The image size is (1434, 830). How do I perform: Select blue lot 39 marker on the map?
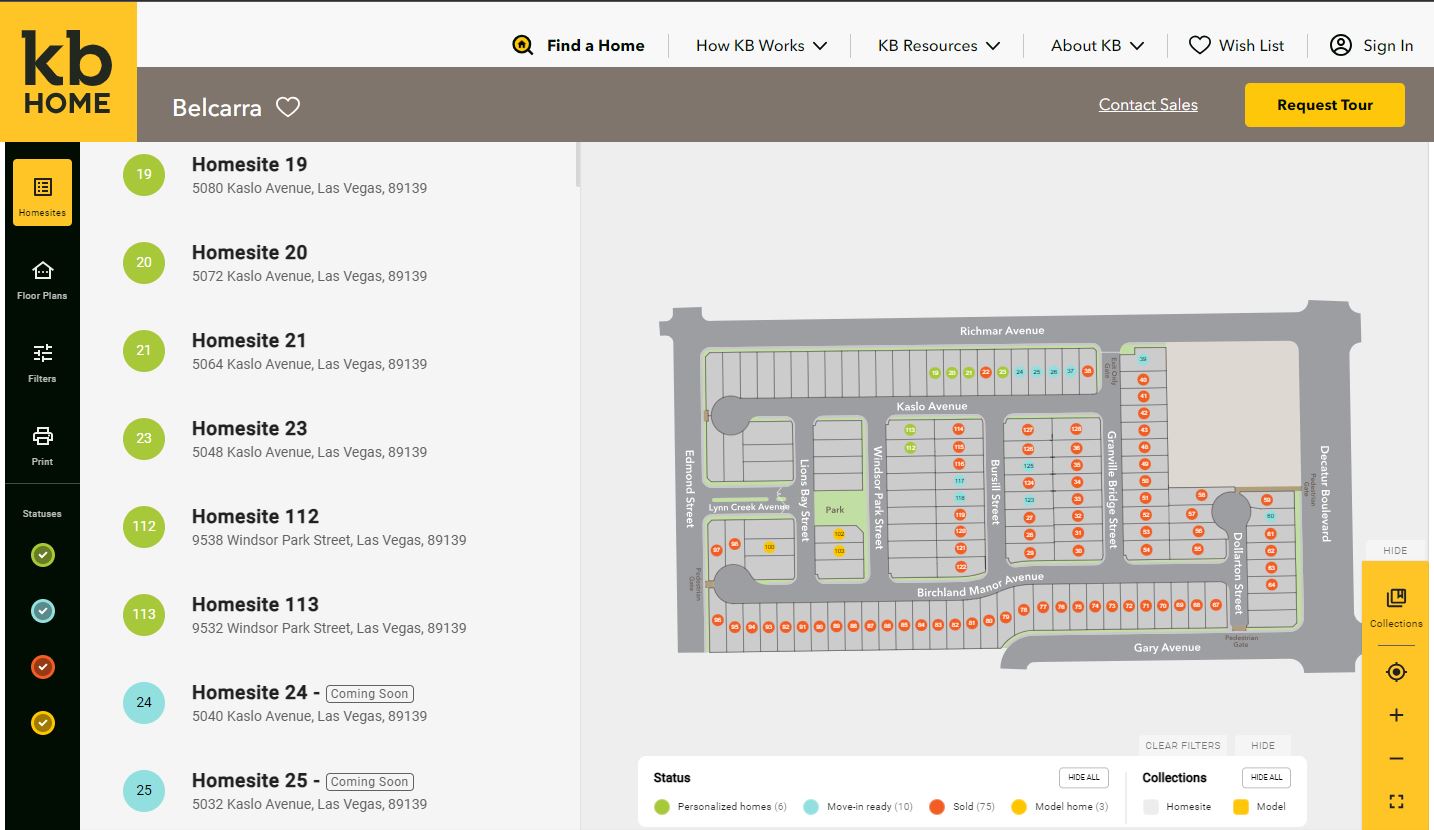pos(1143,359)
